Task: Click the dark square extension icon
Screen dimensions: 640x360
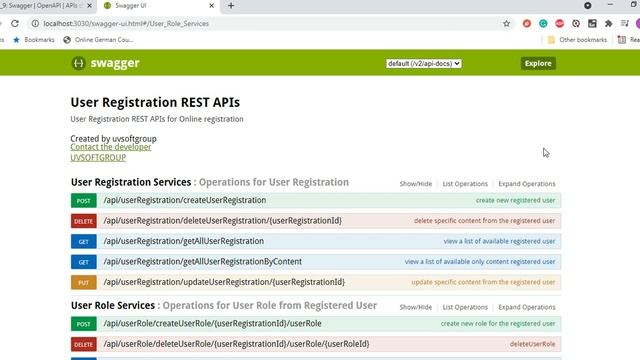Action: [592, 24]
